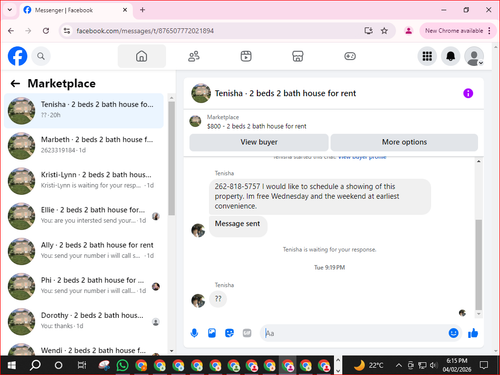Open Marbeth conversation

pos(84,146)
